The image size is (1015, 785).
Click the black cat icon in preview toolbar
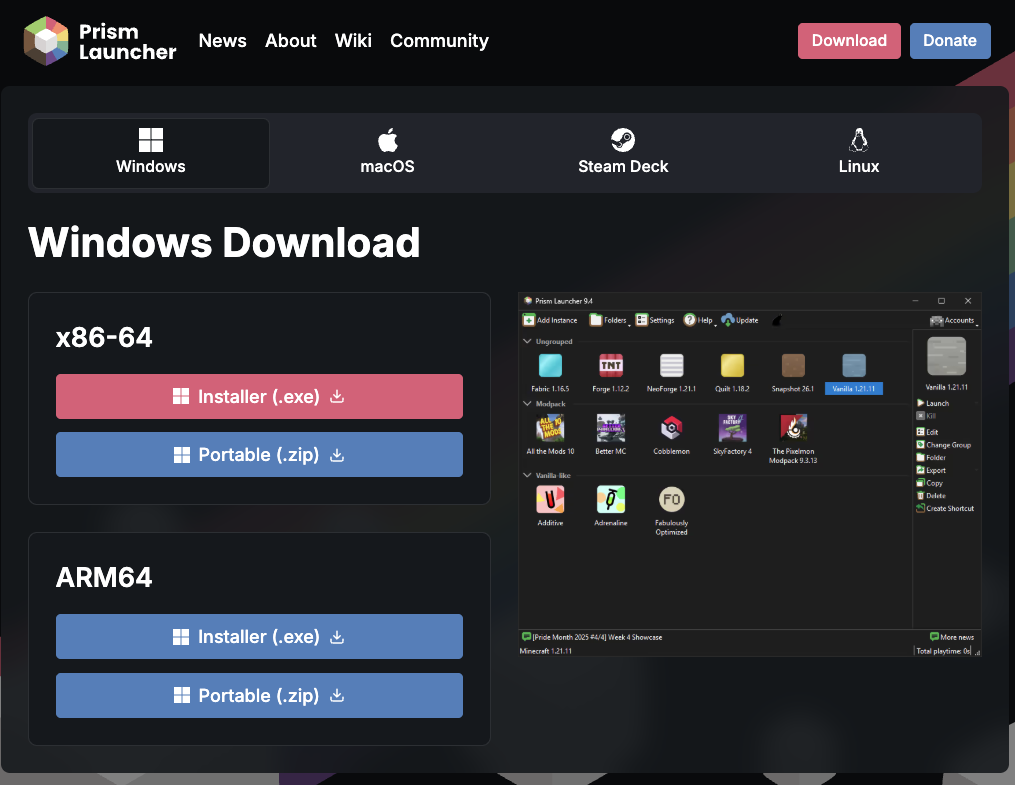click(x=777, y=320)
